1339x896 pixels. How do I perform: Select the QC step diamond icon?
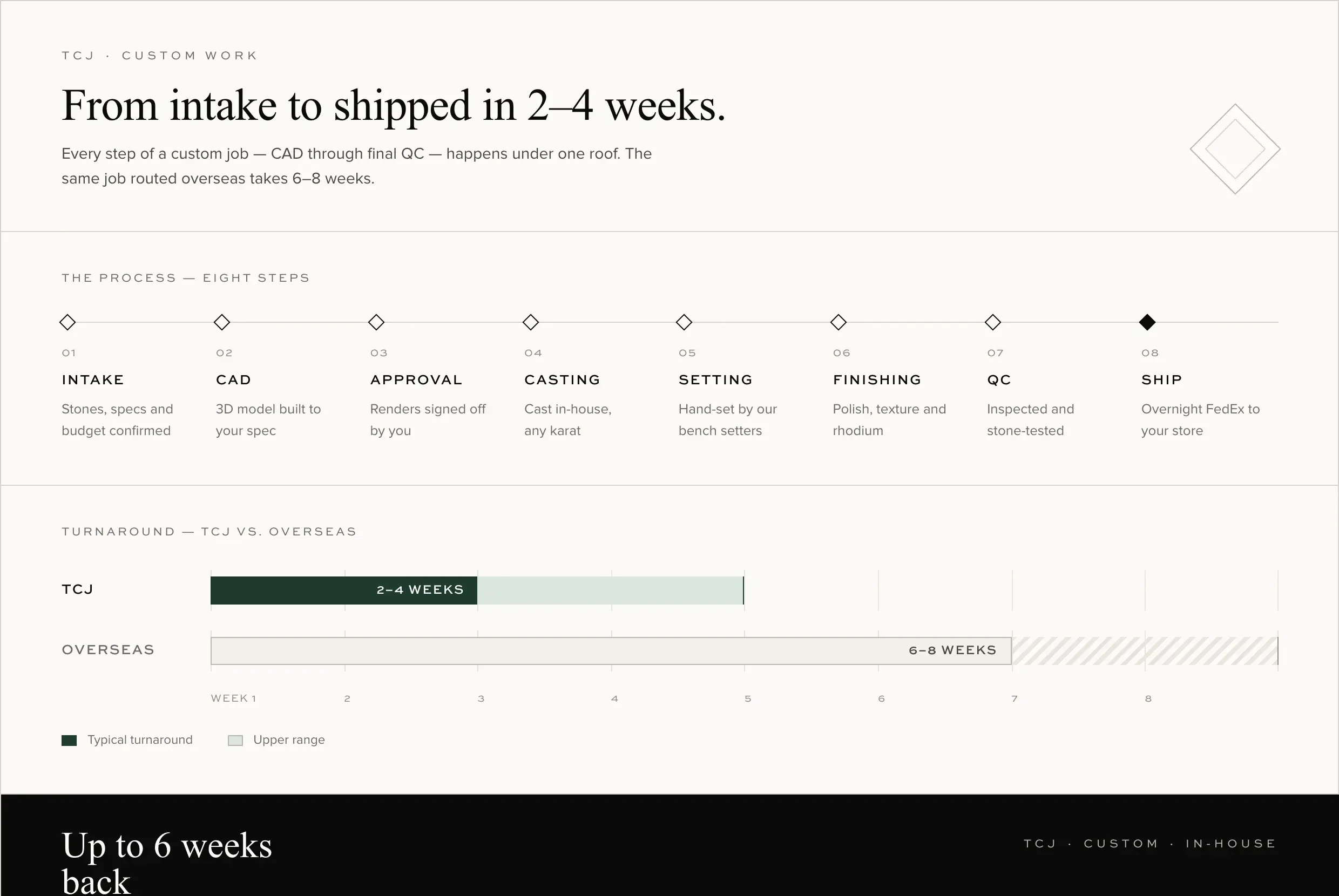(993, 322)
